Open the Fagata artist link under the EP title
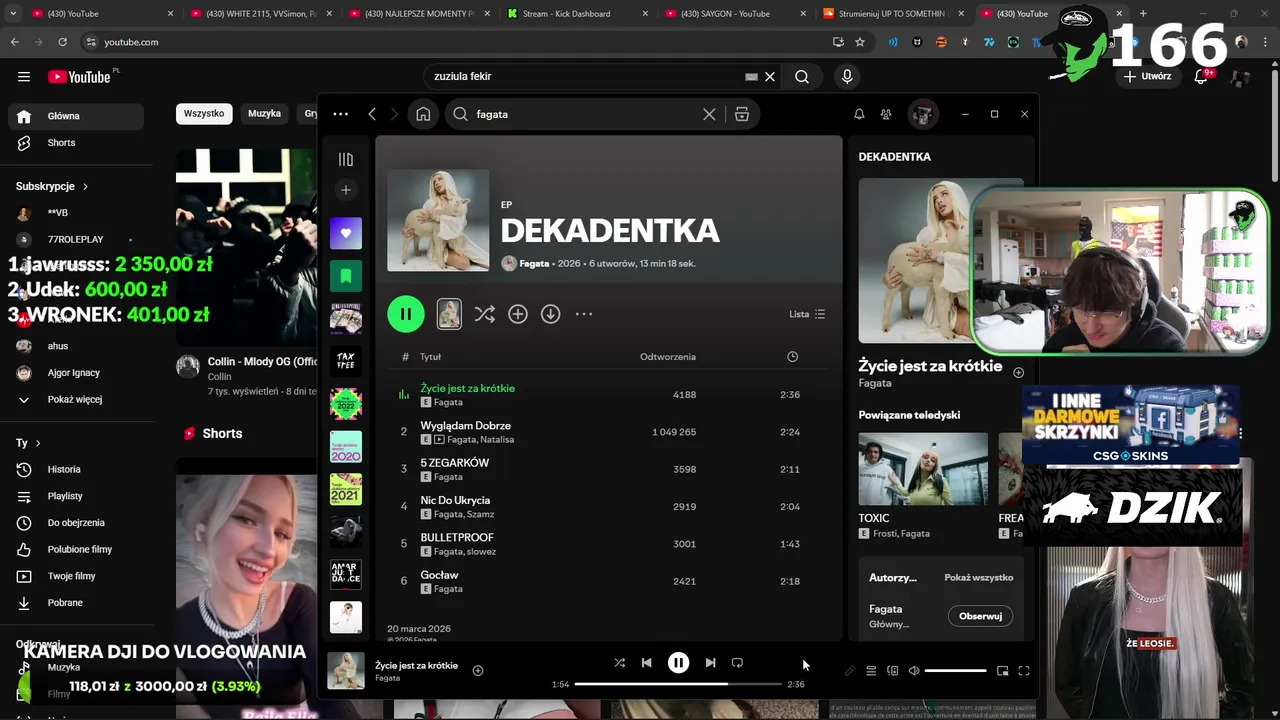 coord(534,263)
